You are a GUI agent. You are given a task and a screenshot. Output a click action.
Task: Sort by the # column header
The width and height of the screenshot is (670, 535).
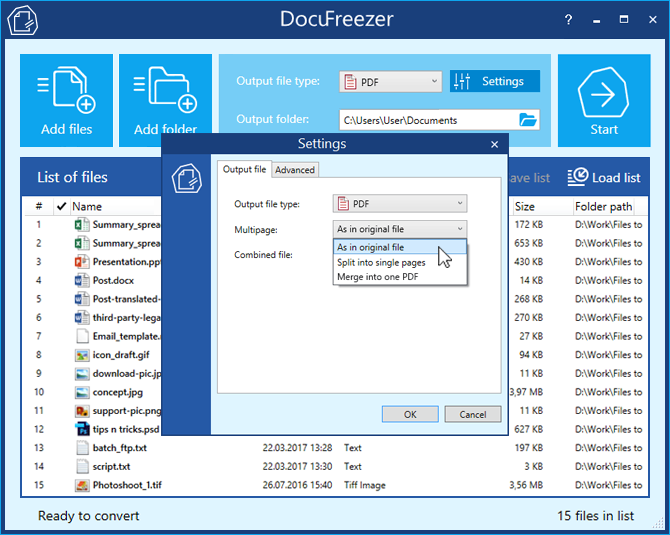point(39,206)
